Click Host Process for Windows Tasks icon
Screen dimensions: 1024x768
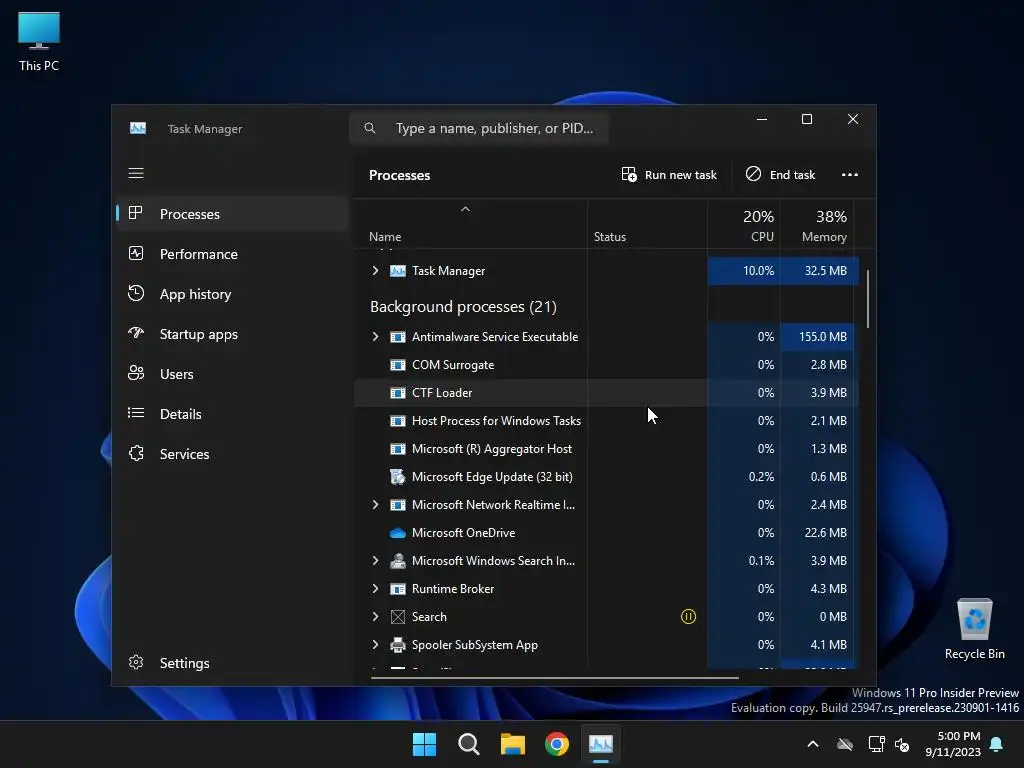pyautogui.click(x=398, y=421)
